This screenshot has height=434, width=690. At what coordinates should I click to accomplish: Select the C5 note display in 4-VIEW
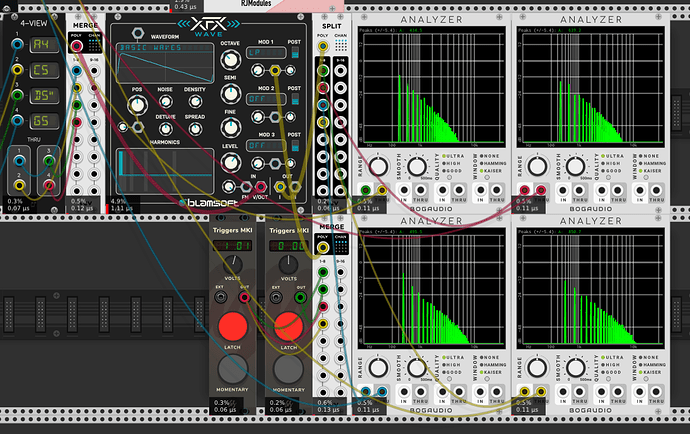(44, 70)
